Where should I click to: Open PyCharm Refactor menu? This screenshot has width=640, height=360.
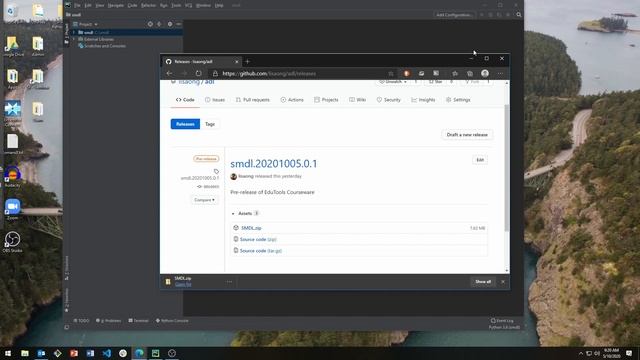pyautogui.click(x=149, y=5)
